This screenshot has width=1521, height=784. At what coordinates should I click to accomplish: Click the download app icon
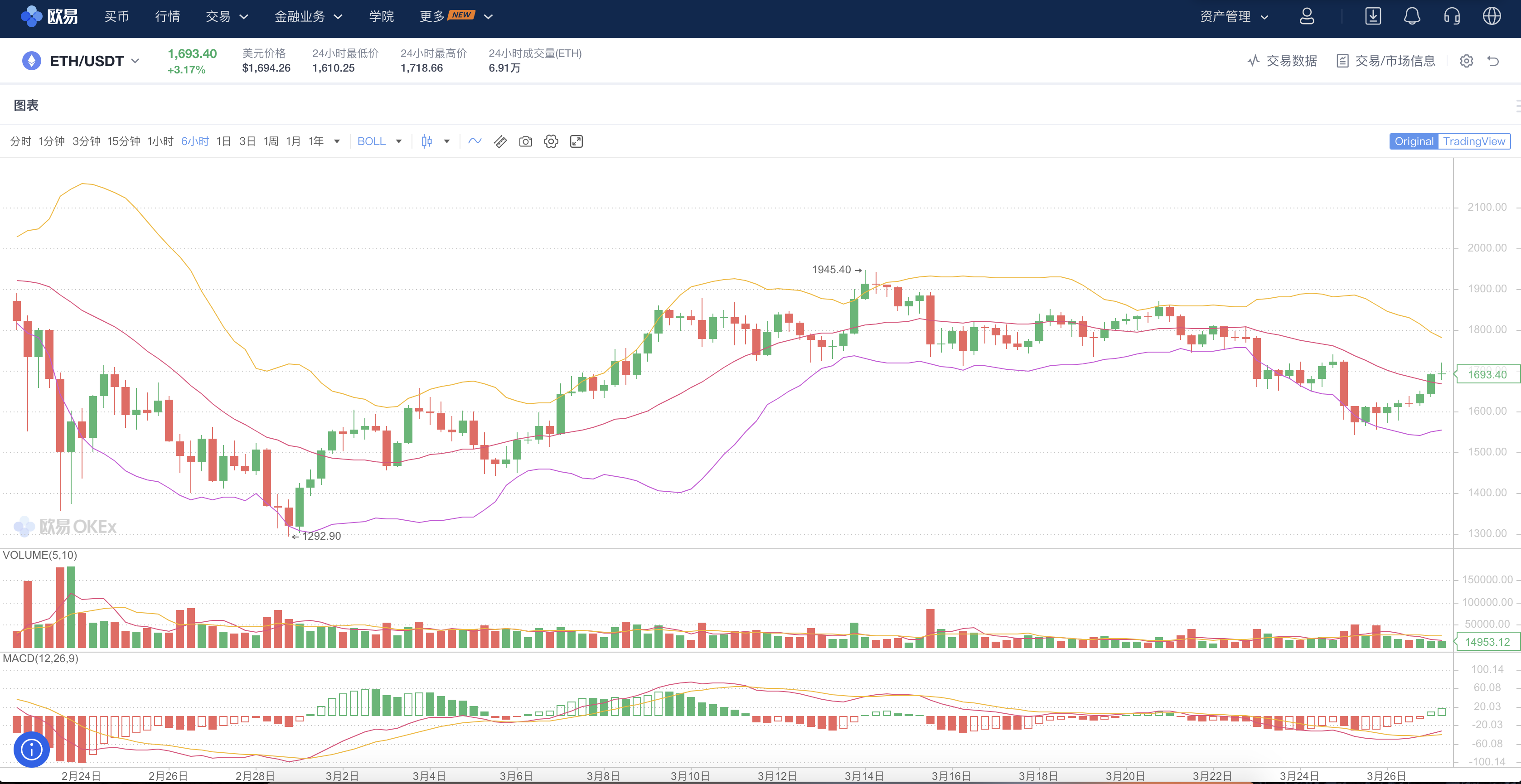1373,16
